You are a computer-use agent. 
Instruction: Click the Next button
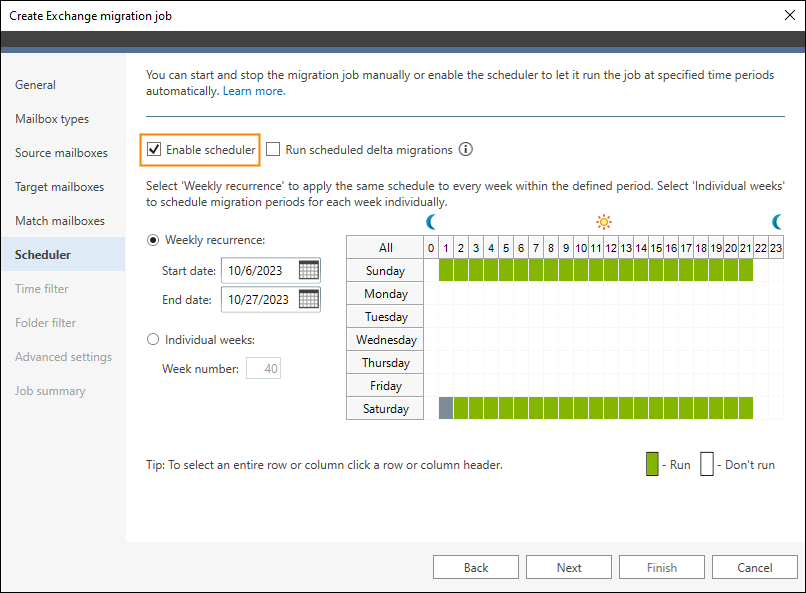coord(569,567)
